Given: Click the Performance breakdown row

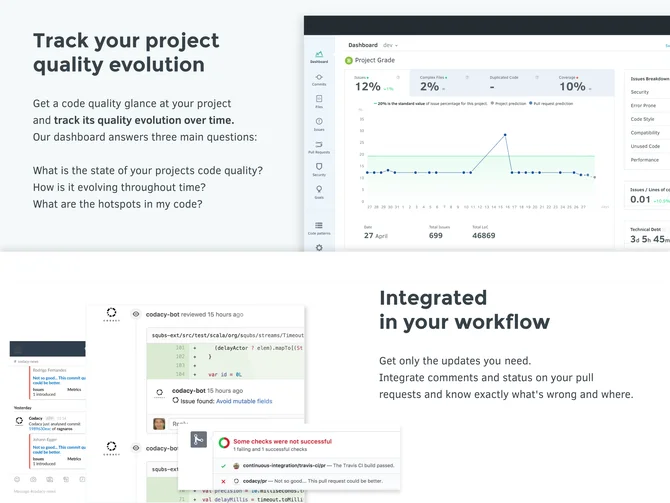Looking at the screenshot, I should coord(645,160).
